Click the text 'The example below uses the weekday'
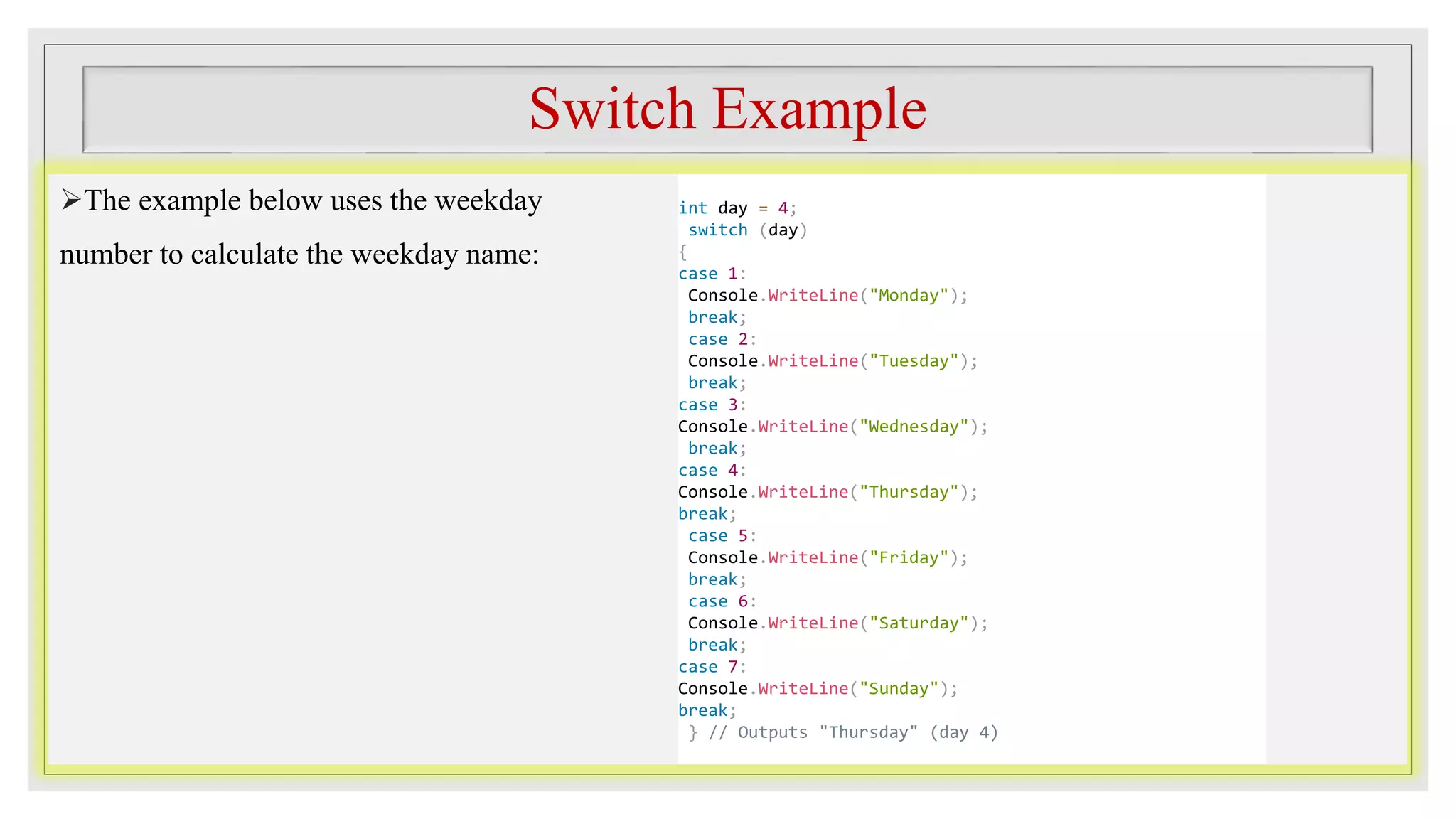1456x819 pixels. point(313,200)
